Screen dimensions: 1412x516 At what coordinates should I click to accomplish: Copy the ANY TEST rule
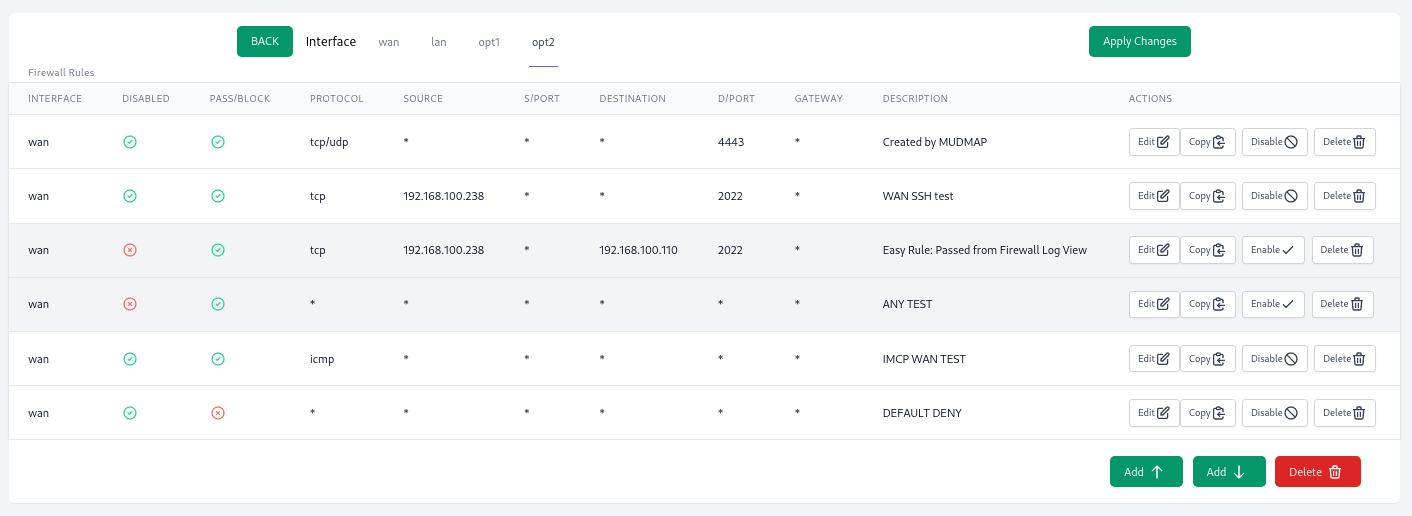click(x=1208, y=304)
